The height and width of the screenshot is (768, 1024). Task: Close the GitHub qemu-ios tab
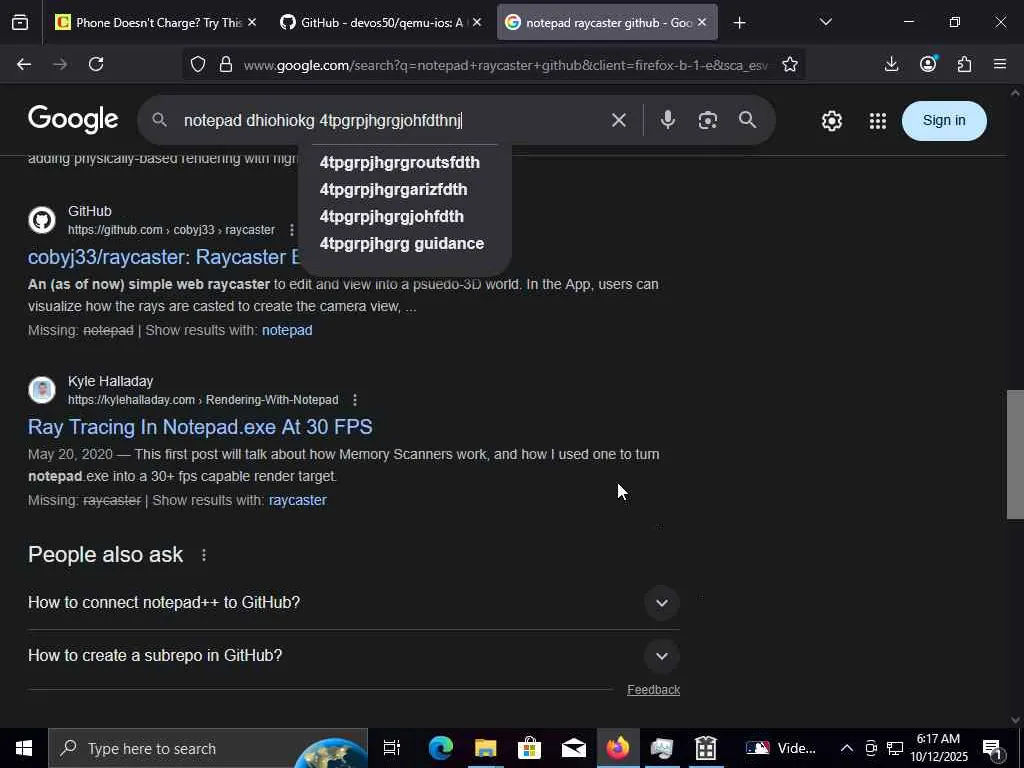coord(477,23)
